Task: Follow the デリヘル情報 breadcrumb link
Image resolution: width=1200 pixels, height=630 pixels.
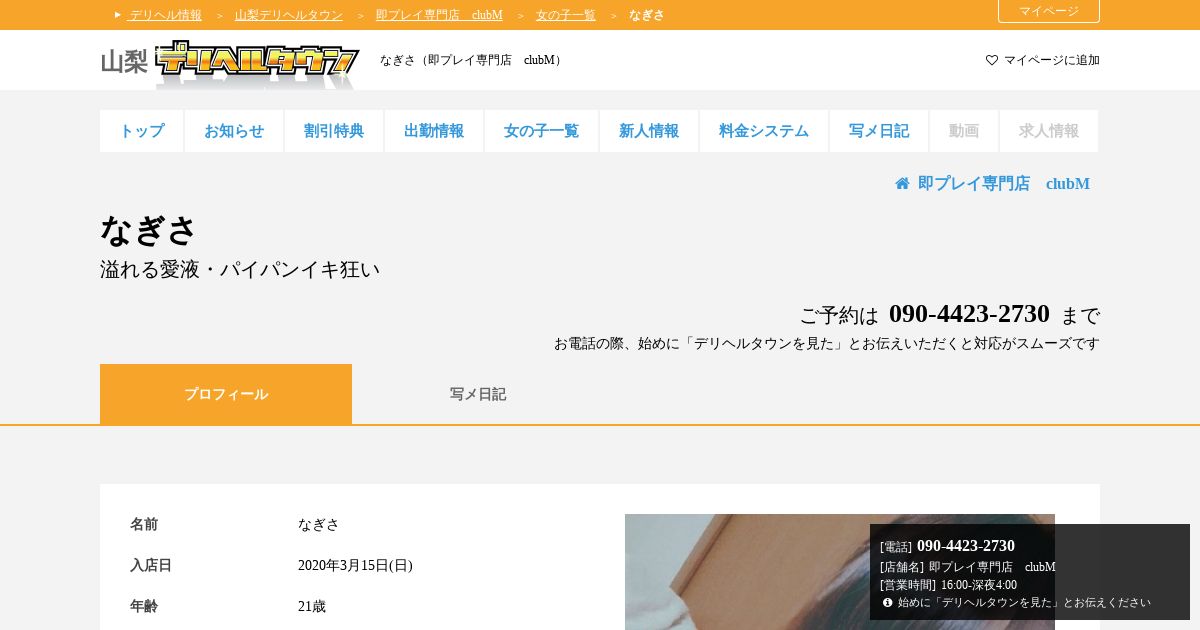Action: point(165,15)
